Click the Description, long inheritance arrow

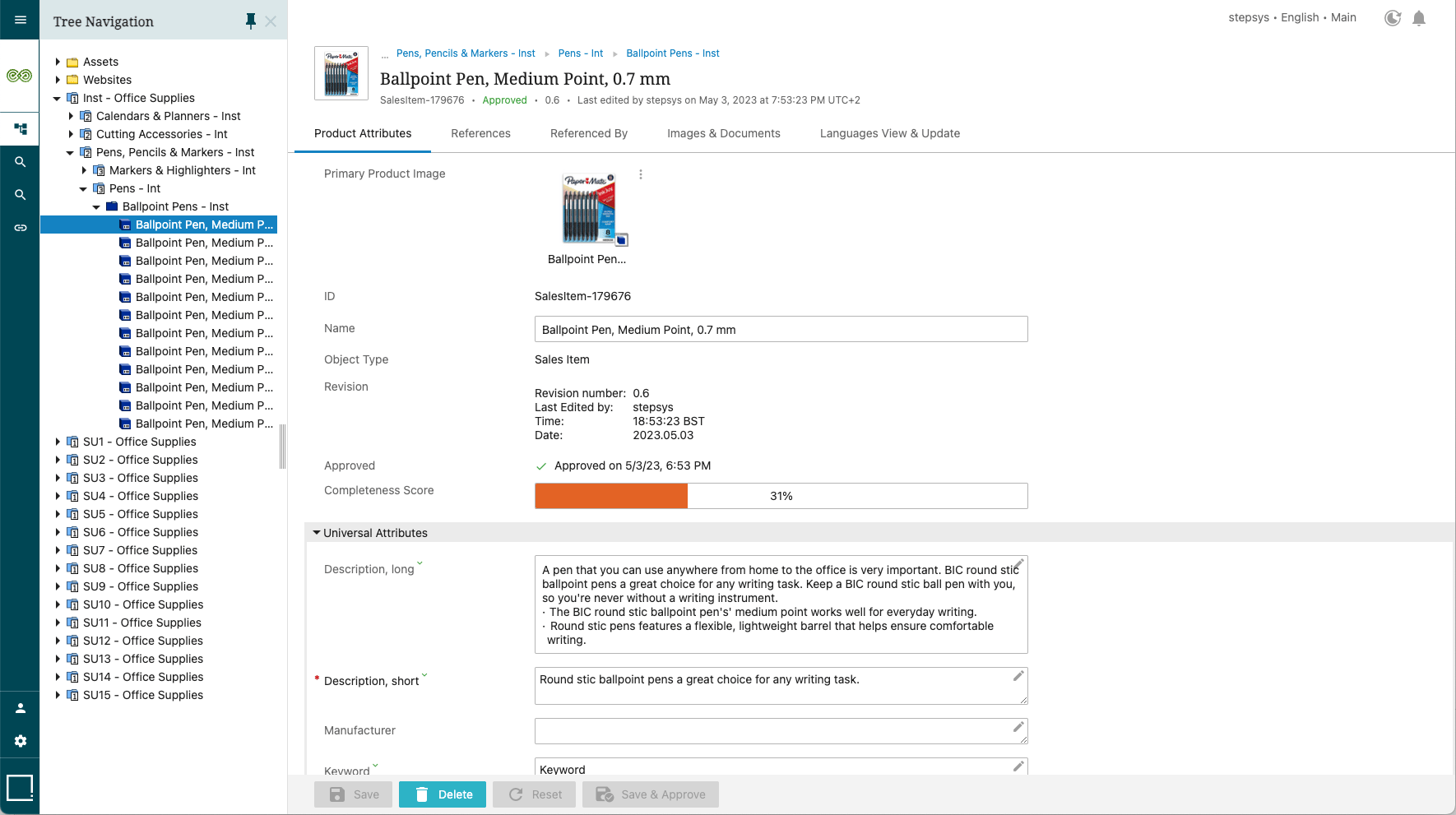coord(420,563)
